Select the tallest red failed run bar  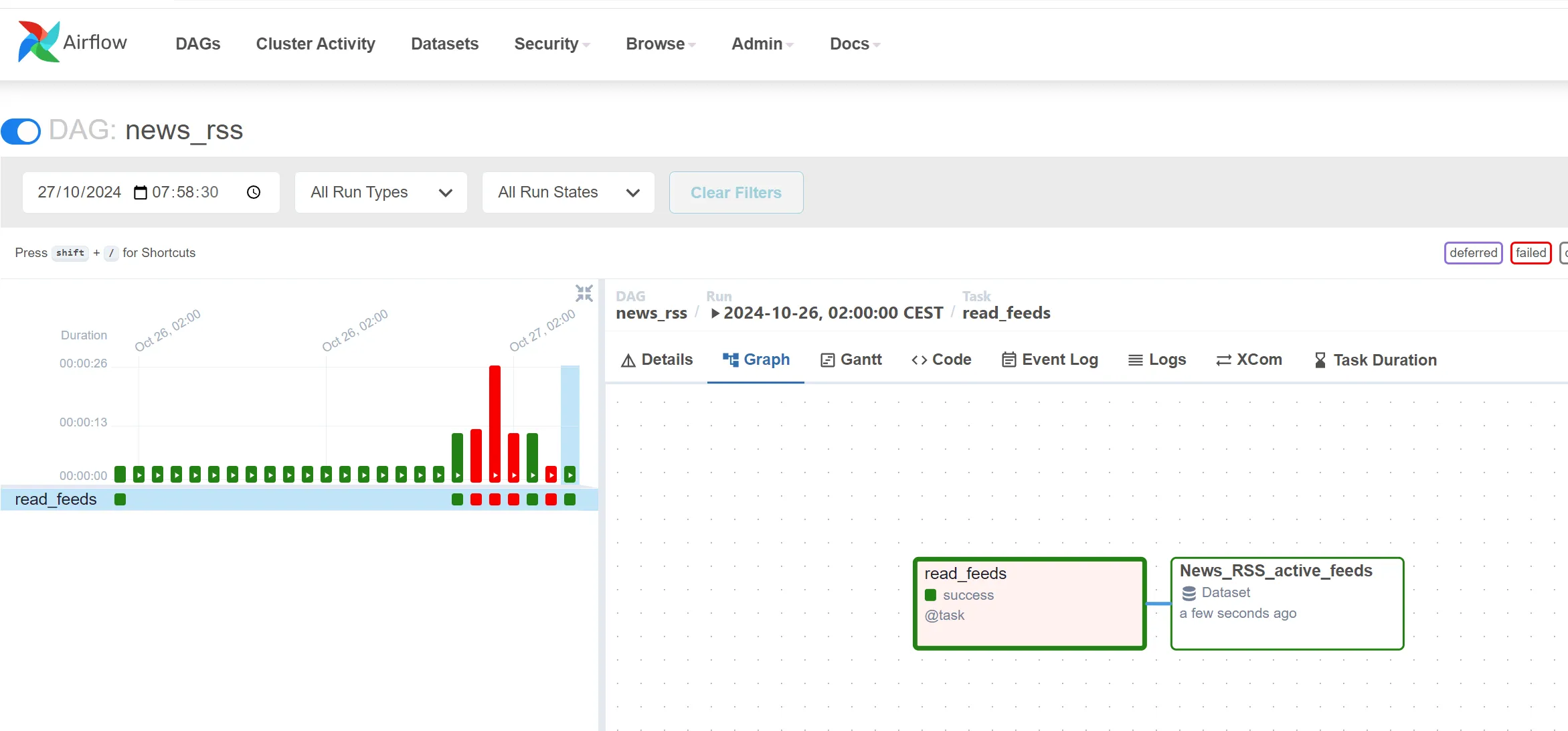click(x=495, y=422)
